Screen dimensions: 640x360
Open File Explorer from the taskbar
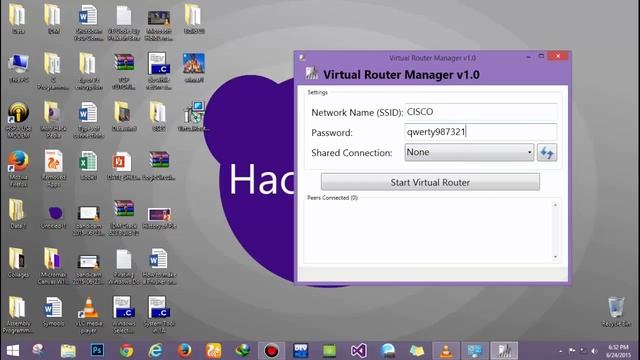pos(68,351)
